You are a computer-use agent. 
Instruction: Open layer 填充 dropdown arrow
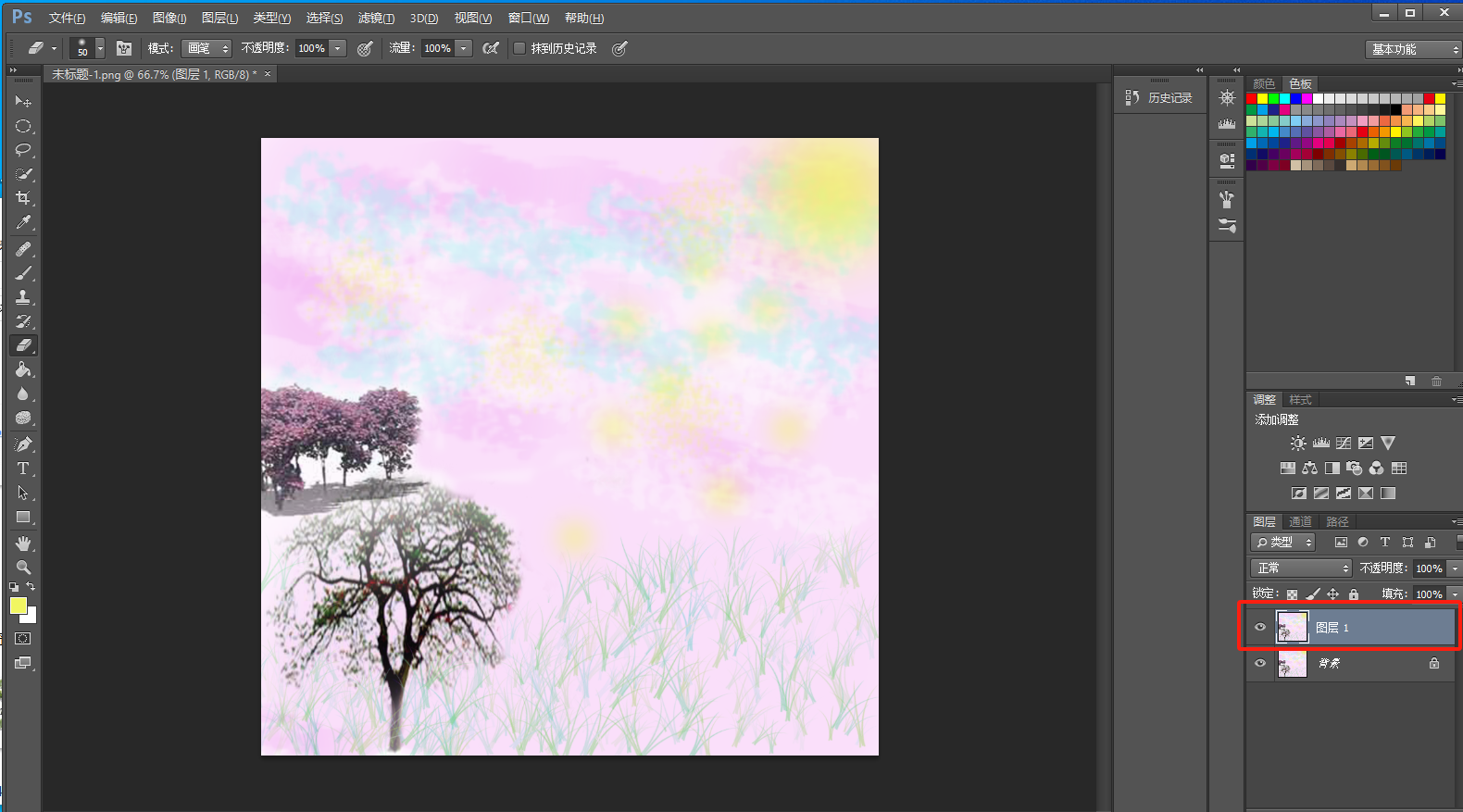[x=1455, y=594]
